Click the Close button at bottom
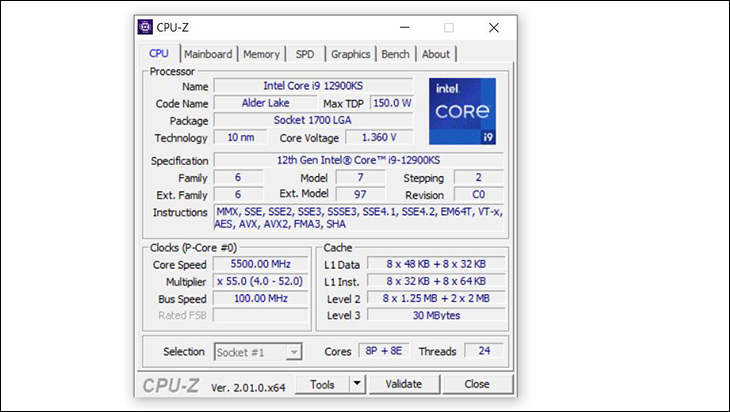The width and height of the screenshot is (730, 412). [477, 384]
